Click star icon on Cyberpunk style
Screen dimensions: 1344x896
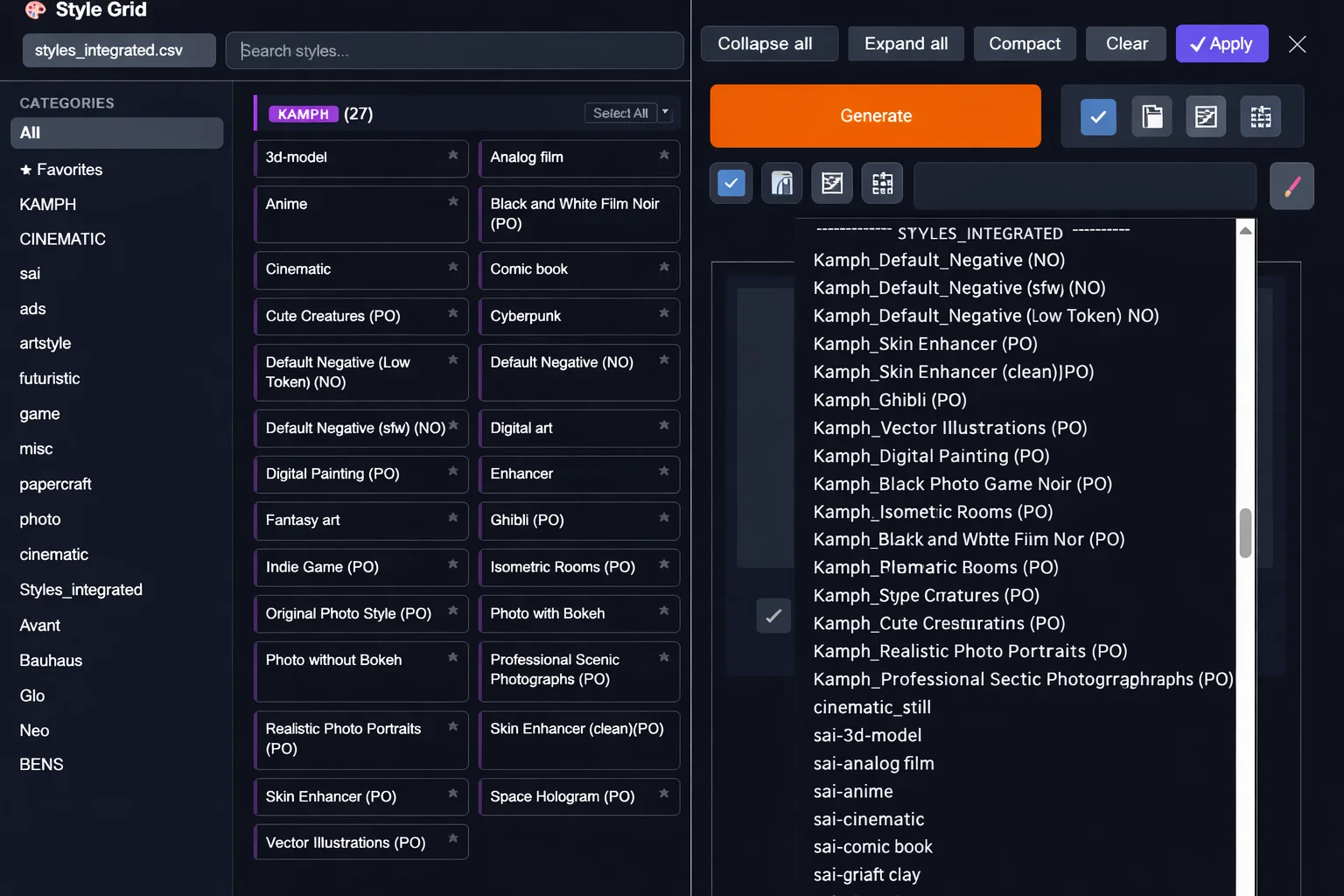pyautogui.click(x=664, y=313)
